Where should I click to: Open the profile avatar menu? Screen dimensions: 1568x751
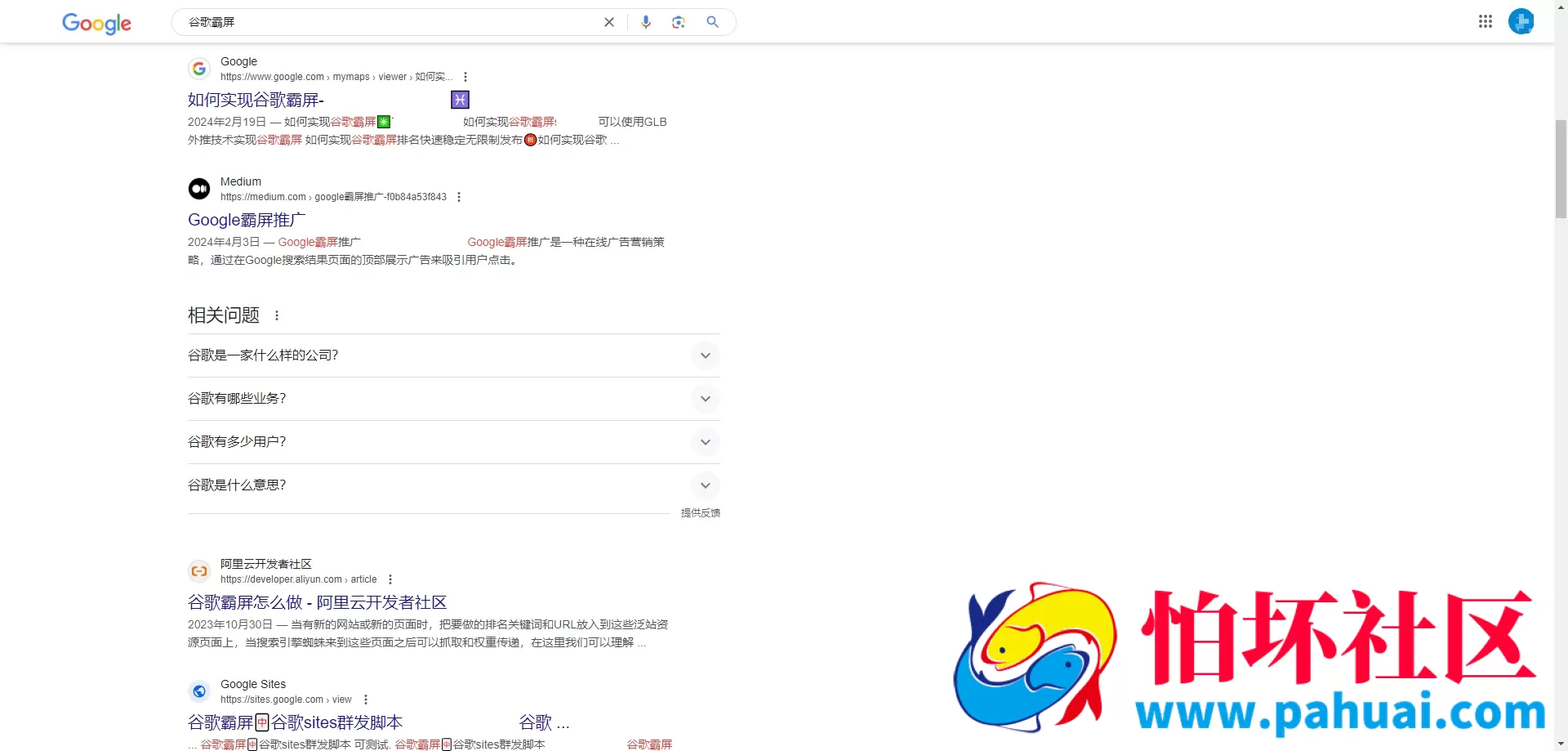point(1521,21)
